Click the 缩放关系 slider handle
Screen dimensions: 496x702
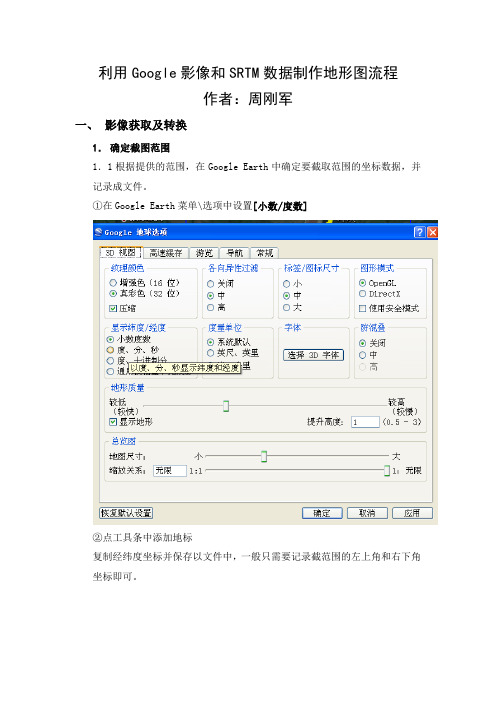(x=387, y=471)
